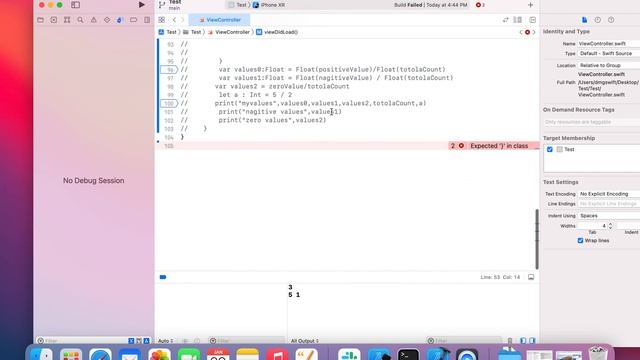
Task: Open the Indent Using Spaces dropdown
Action: (x=609, y=216)
